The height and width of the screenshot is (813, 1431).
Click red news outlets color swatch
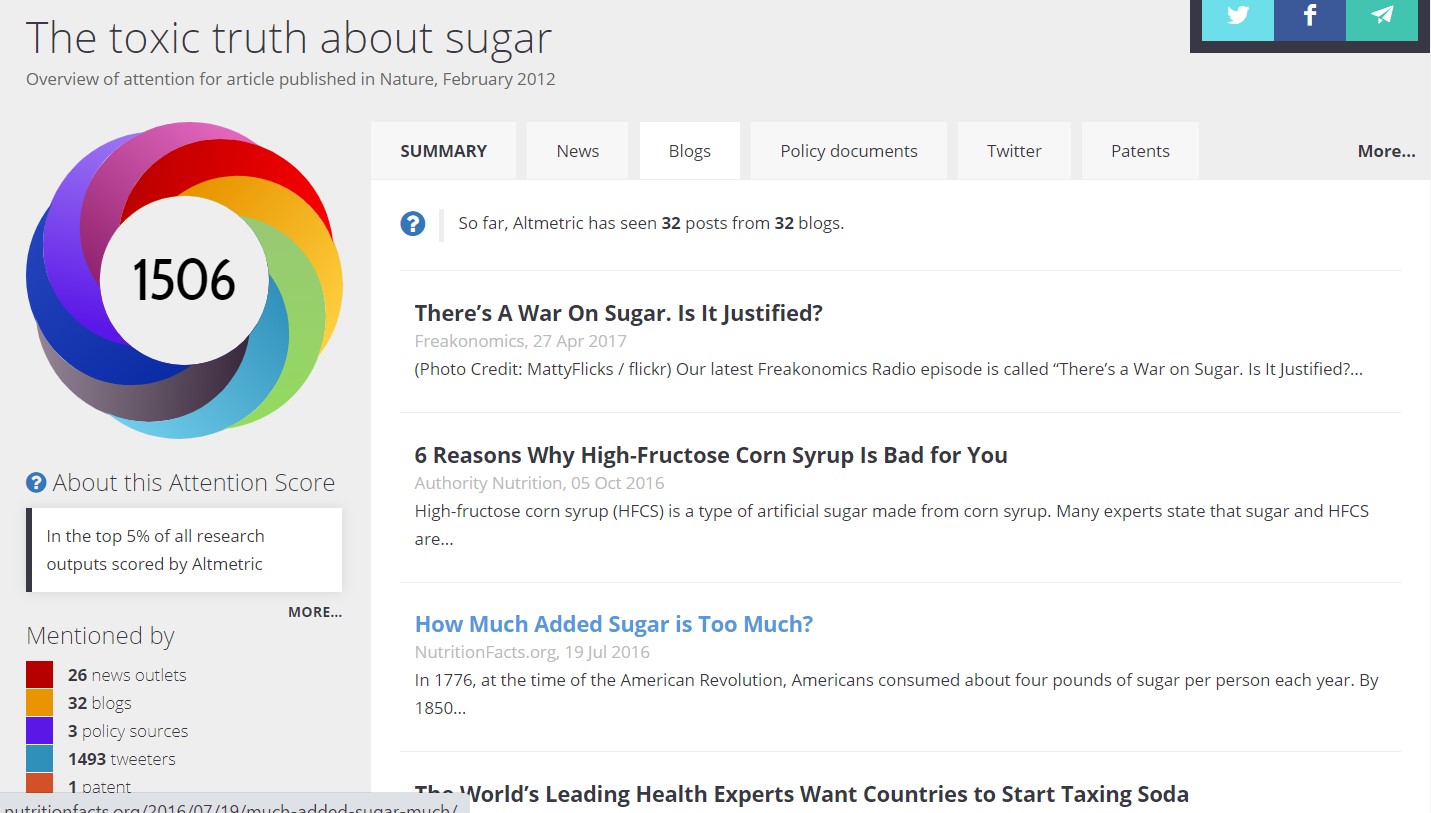(x=40, y=675)
